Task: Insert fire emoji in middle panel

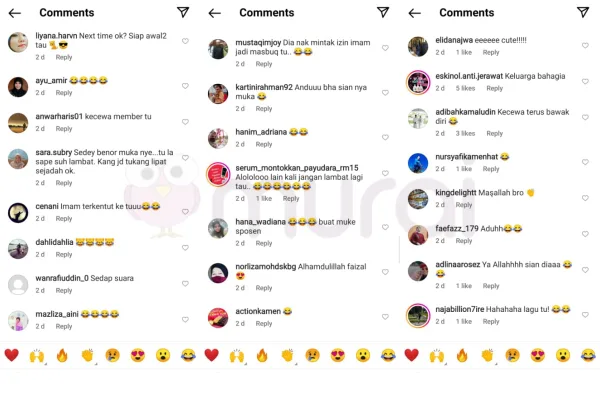Action: [262, 355]
